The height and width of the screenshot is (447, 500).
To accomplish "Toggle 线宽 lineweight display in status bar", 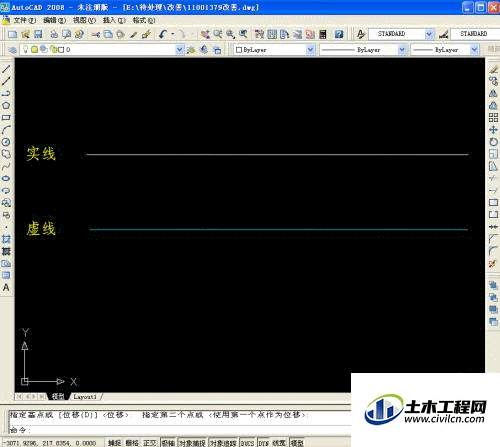I will click(279, 443).
